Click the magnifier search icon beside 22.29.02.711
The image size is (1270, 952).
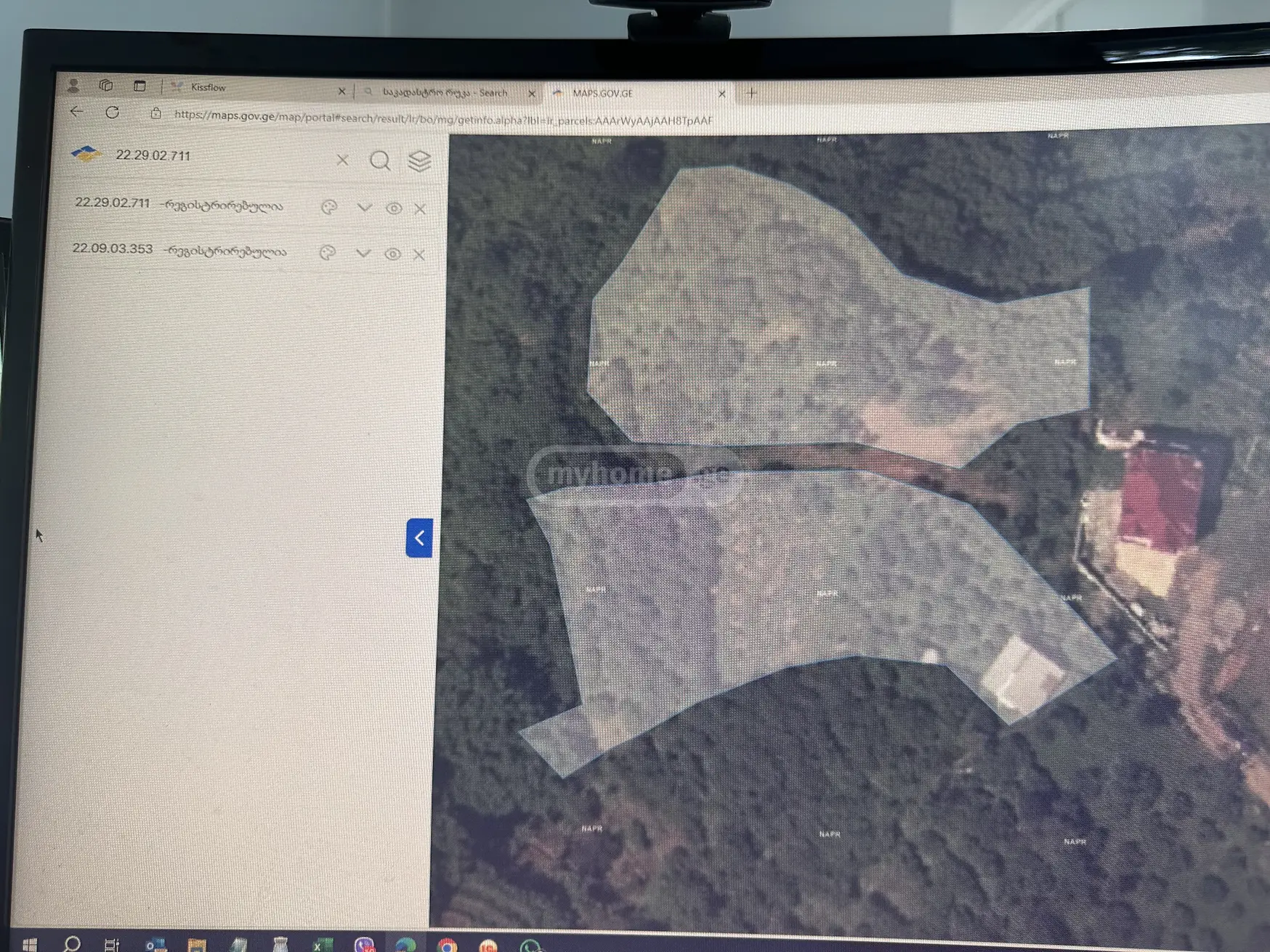point(380,160)
